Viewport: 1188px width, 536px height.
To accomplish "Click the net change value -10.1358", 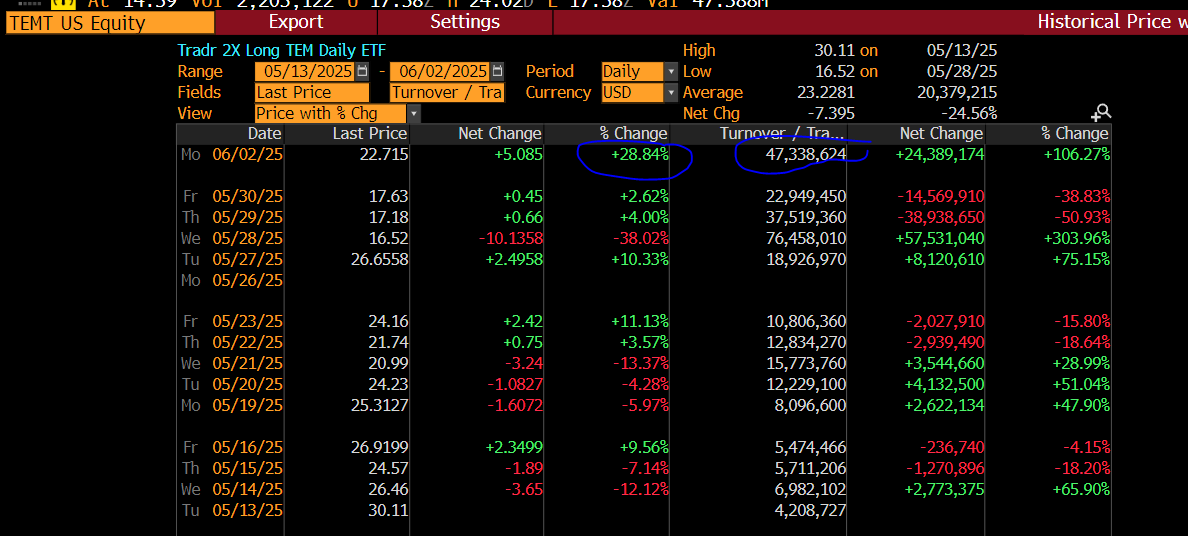I will (511, 238).
